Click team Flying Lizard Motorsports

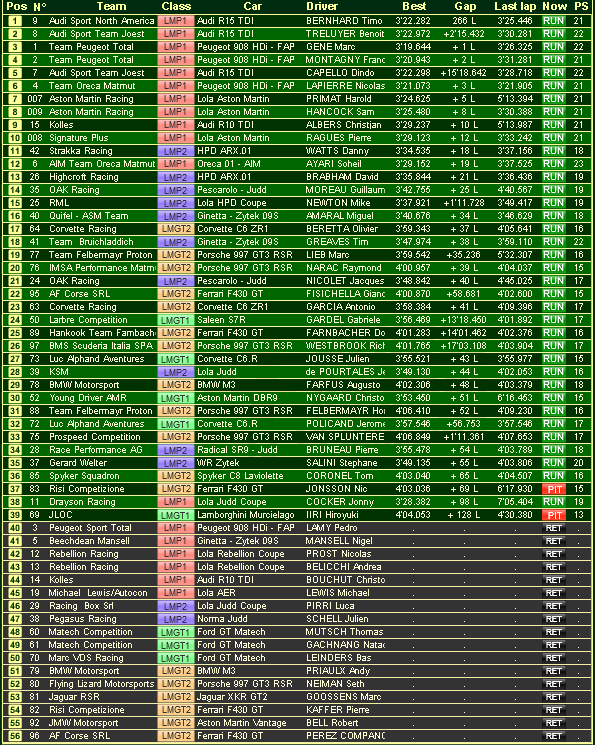tap(102, 684)
